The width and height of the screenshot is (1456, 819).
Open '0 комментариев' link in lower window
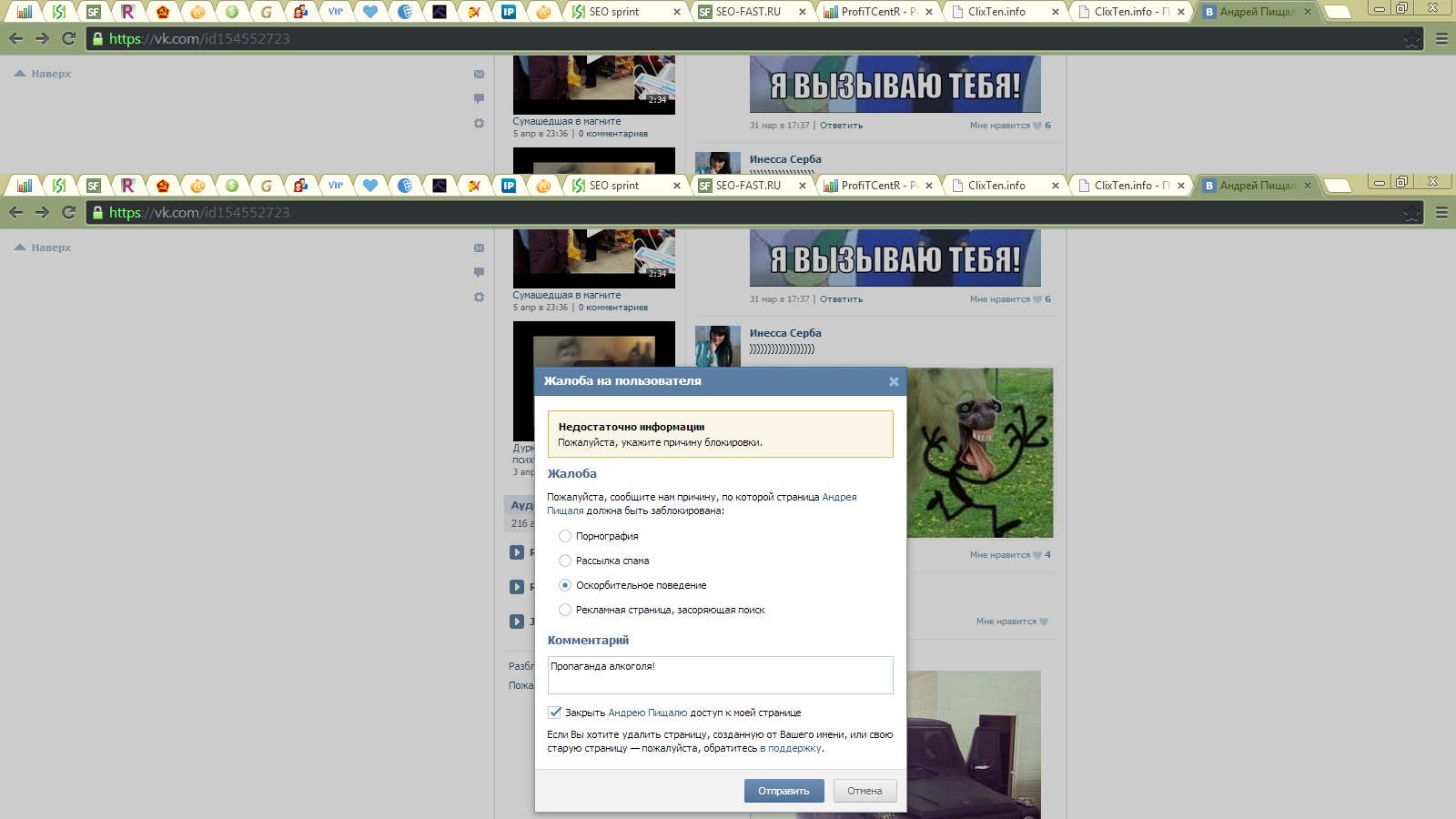coord(613,308)
